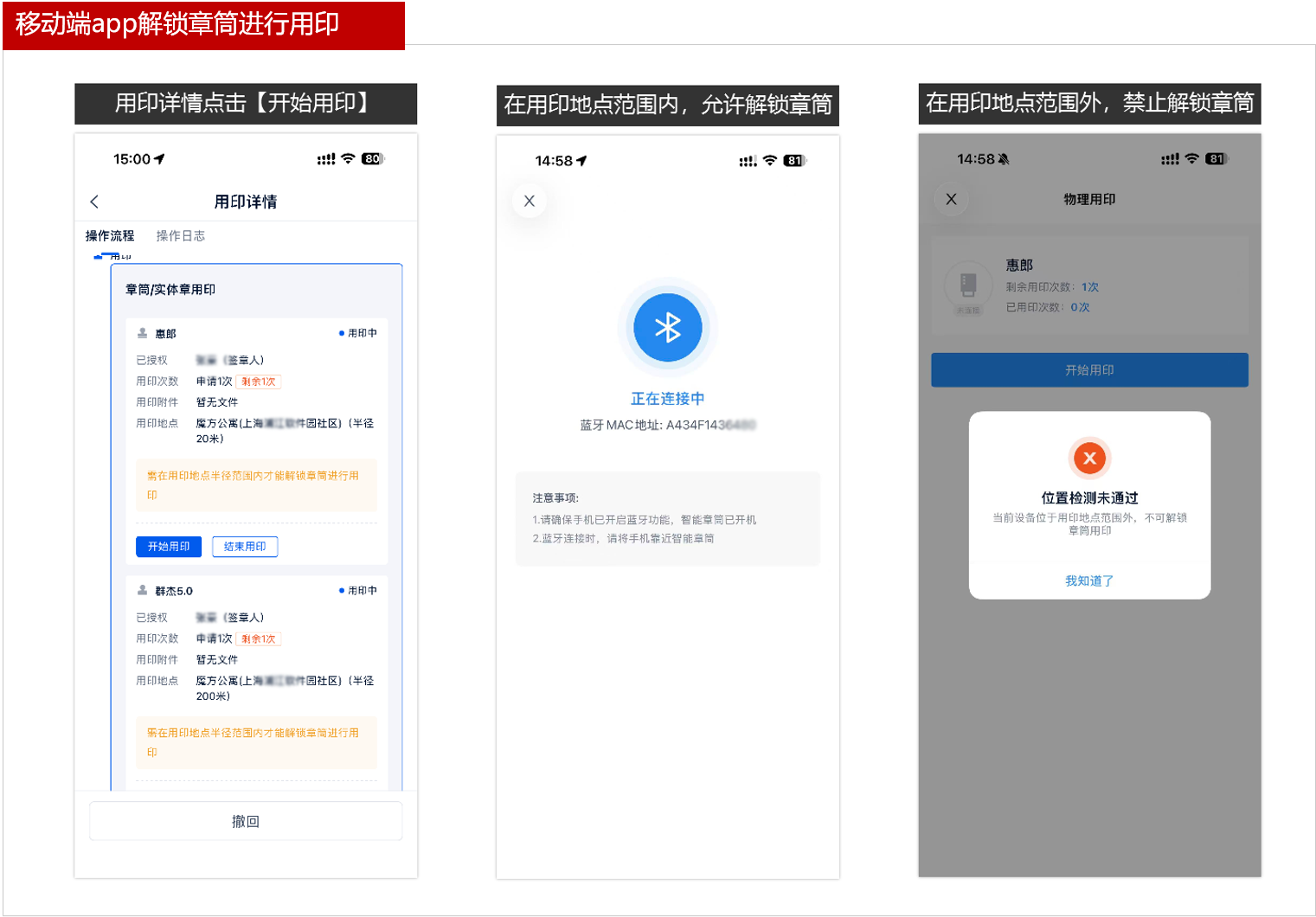Close the Bluetooth connecting screen with X

(530, 201)
